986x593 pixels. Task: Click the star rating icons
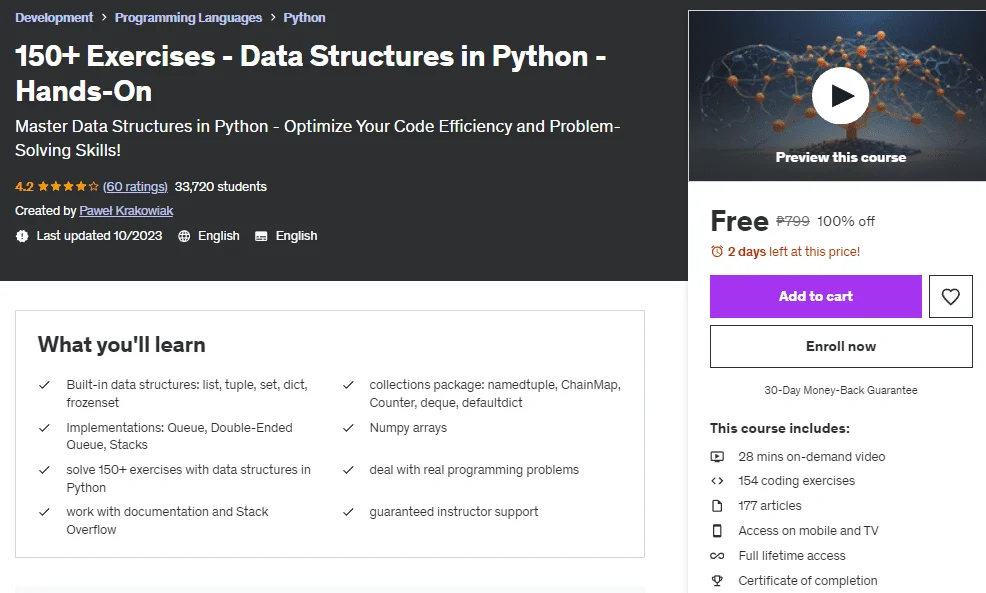pos(68,187)
